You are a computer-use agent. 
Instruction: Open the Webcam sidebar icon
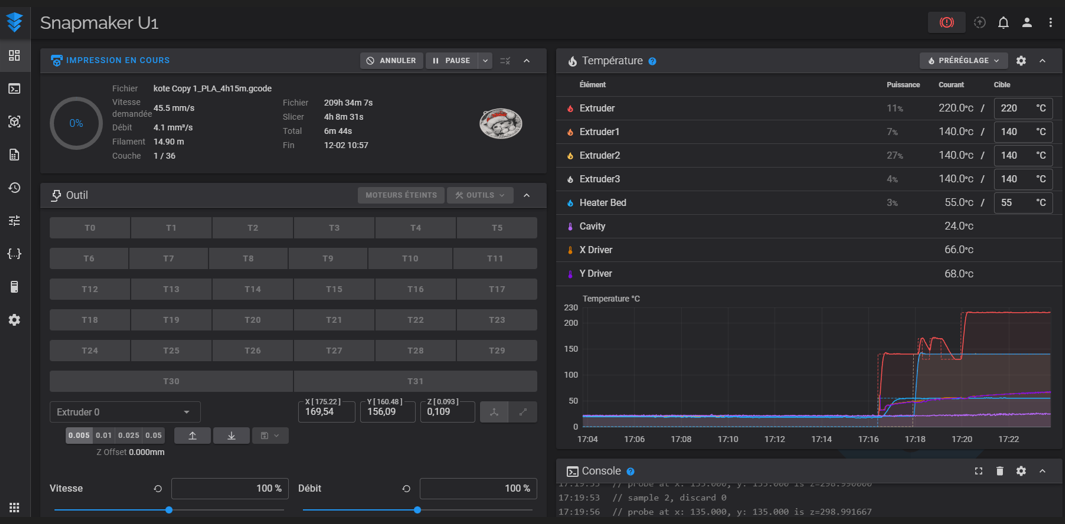14,122
